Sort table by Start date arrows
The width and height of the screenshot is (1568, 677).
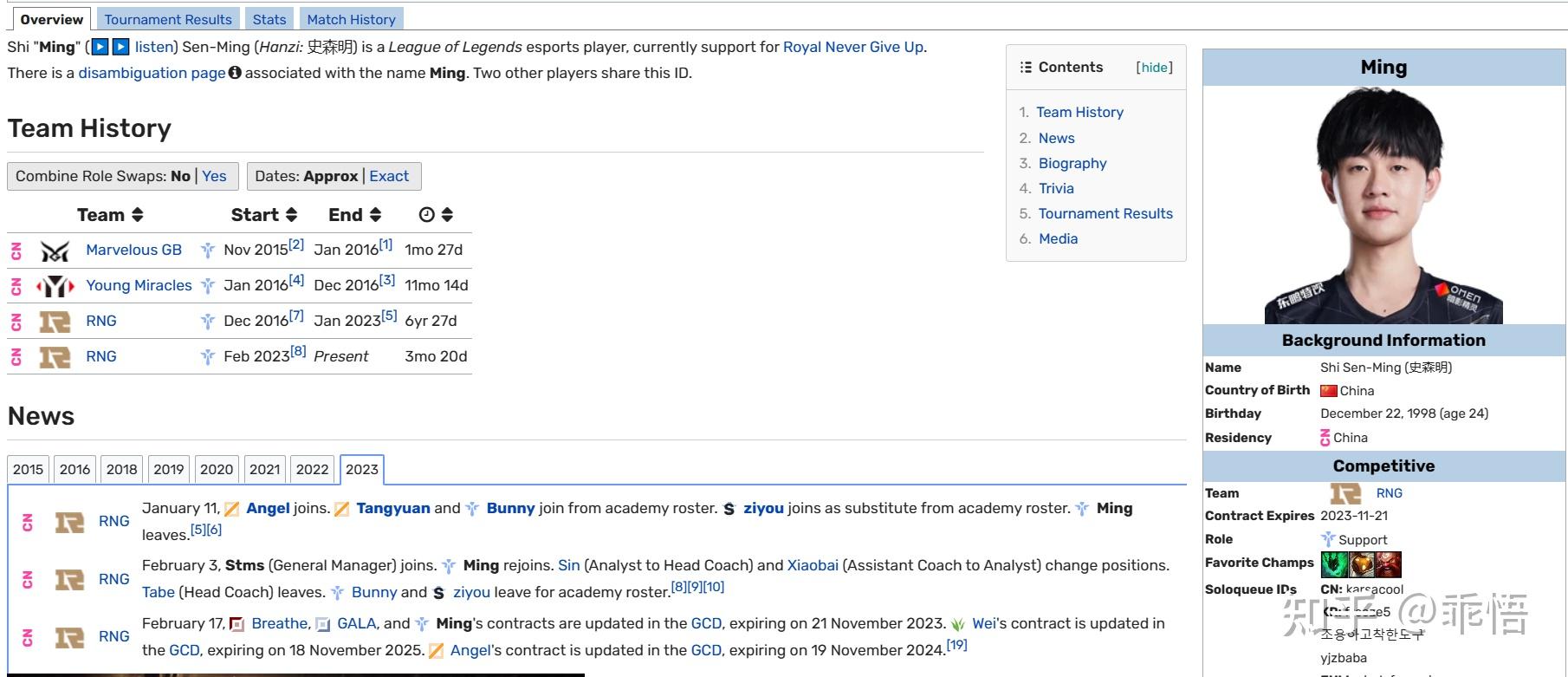coord(291,215)
